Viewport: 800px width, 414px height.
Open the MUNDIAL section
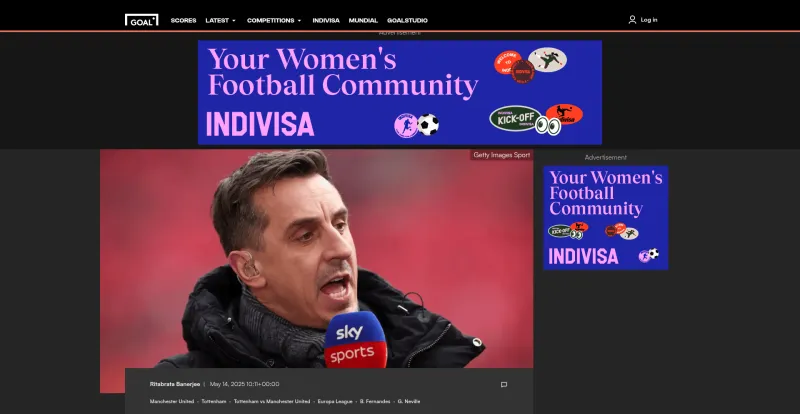click(363, 20)
